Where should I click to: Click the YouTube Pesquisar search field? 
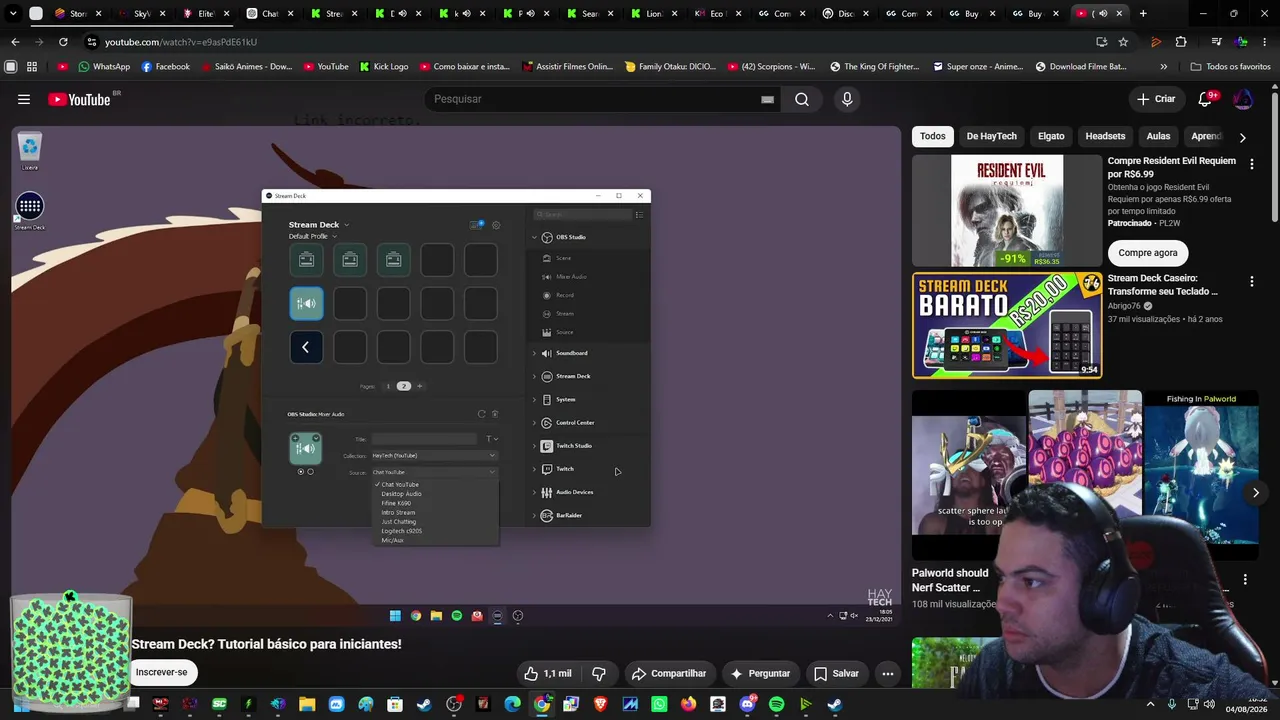pyautogui.click(x=590, y=99)
